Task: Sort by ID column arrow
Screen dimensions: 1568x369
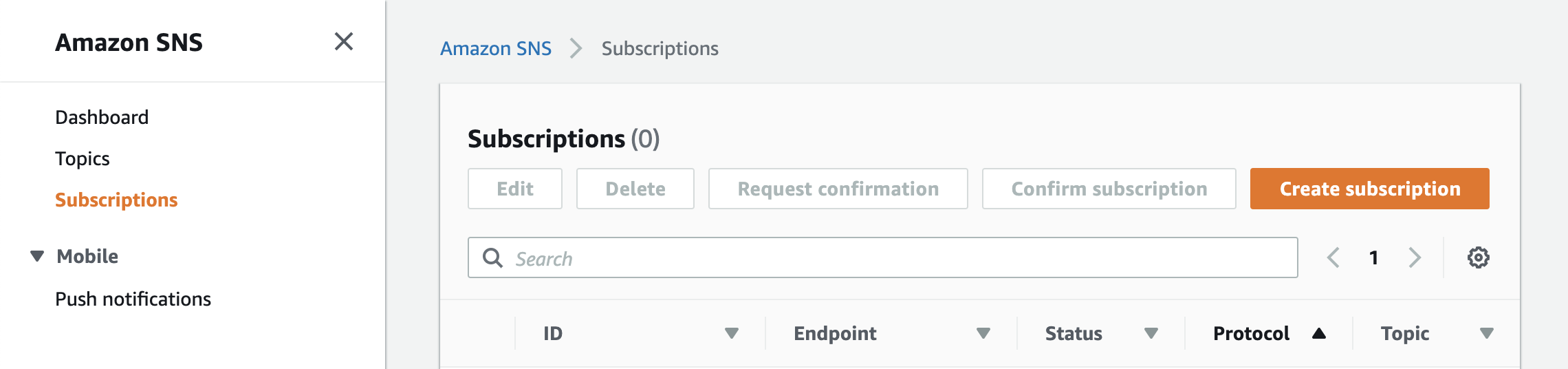Action: [731, 333]
